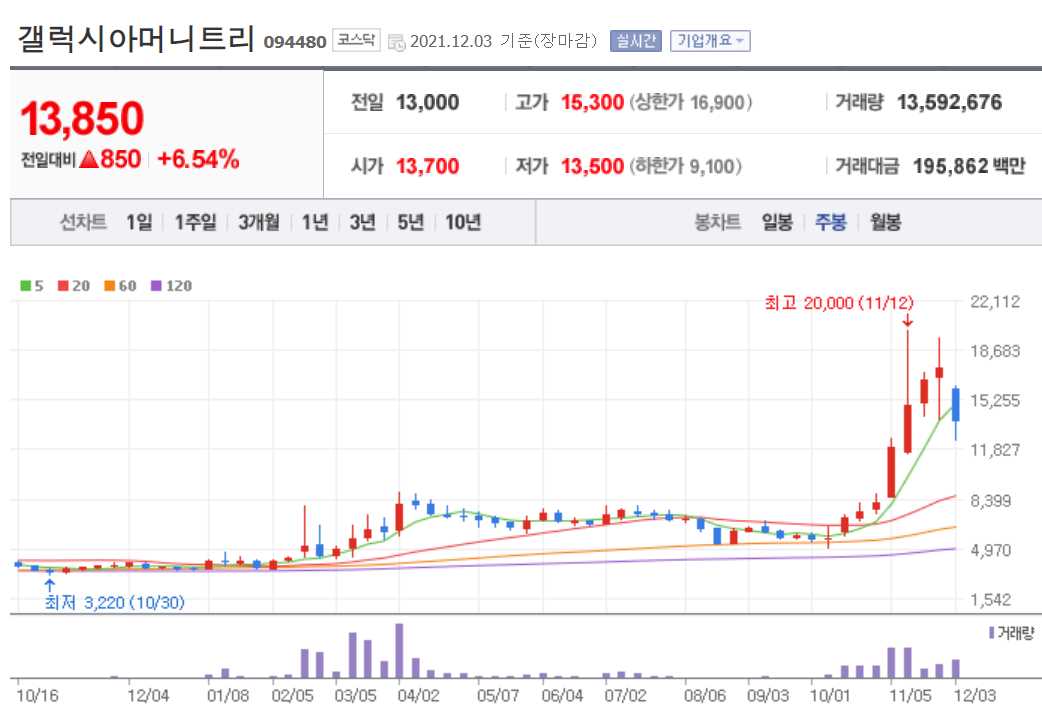Switch to the 주봉 weekly candle chart
The width and height of the screenshot is (1042, 713).
[x=831, y=222]
